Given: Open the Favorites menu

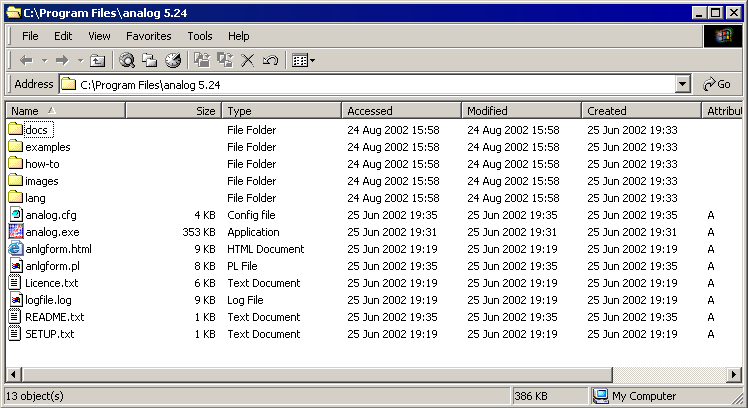Looking at the screenshot, I should click(148, 36).
